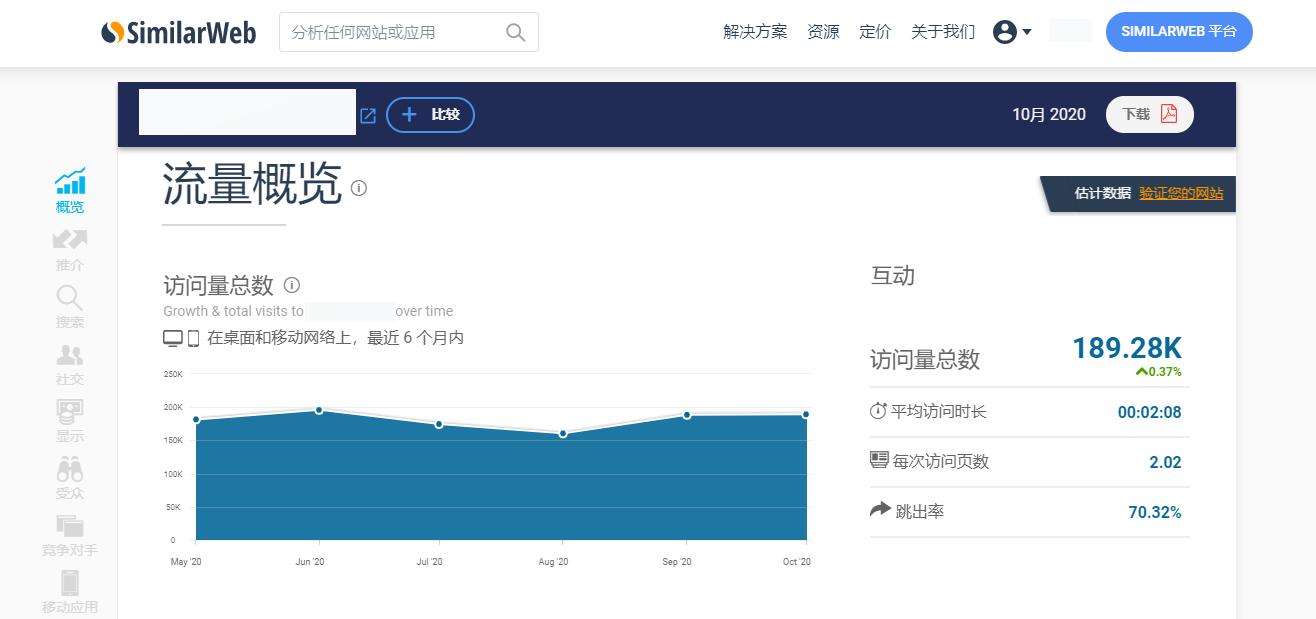Click the 比较 compare button
Viewport: 1316px width, 619px height.
(x=430, y=115)
